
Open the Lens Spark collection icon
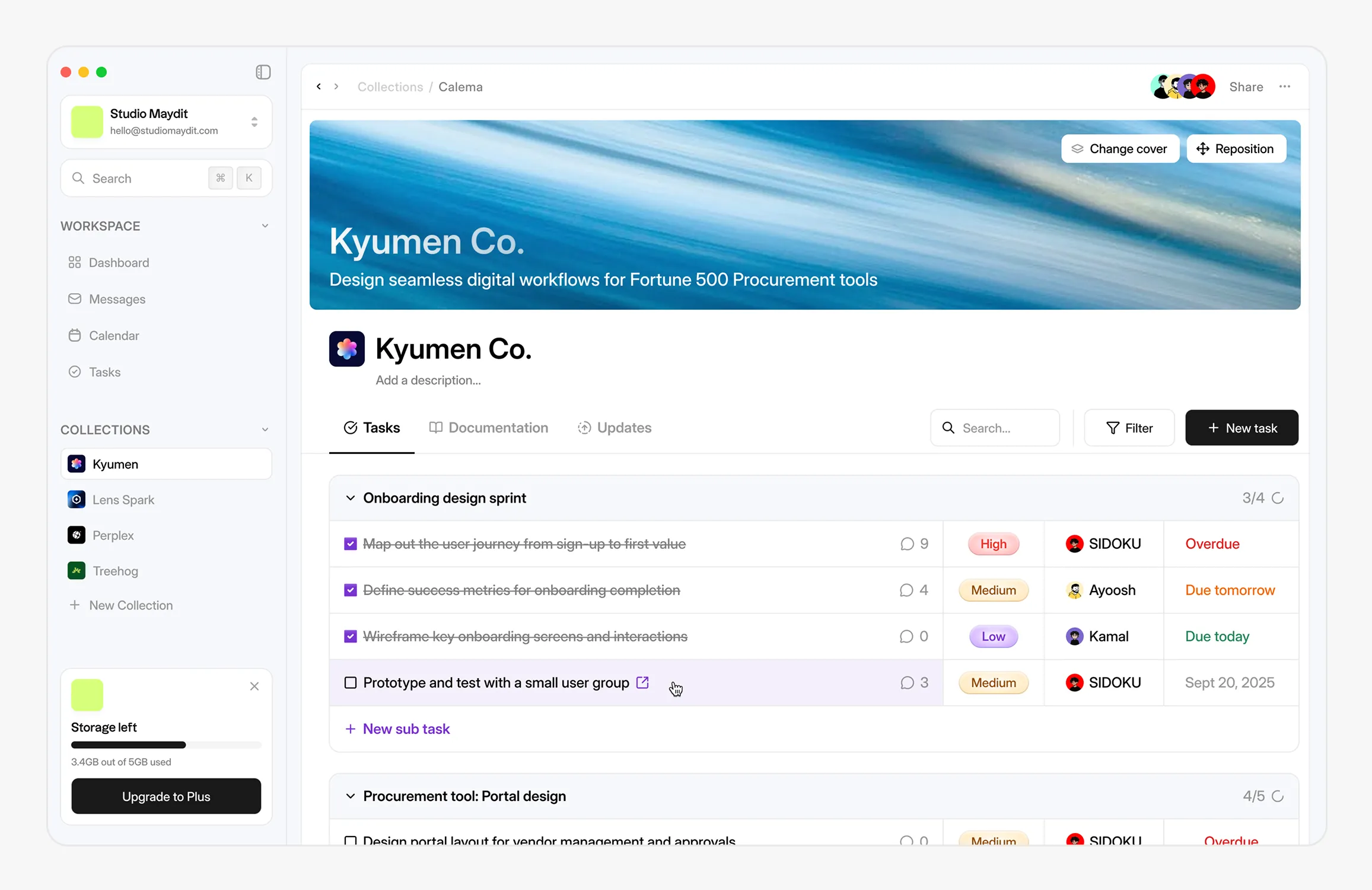click(77, 500)
